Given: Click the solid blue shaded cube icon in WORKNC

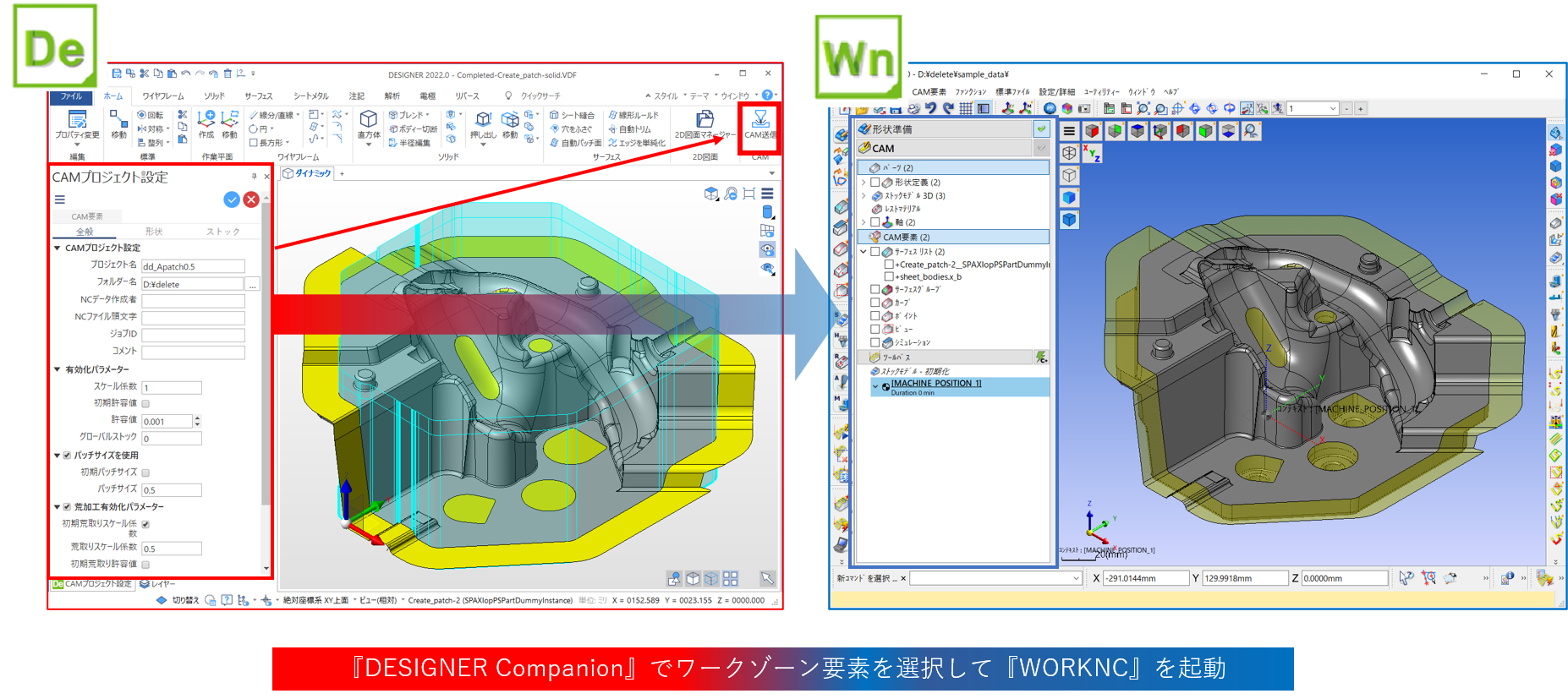Looking at the screenshot, I should [x=1069, y=197].
